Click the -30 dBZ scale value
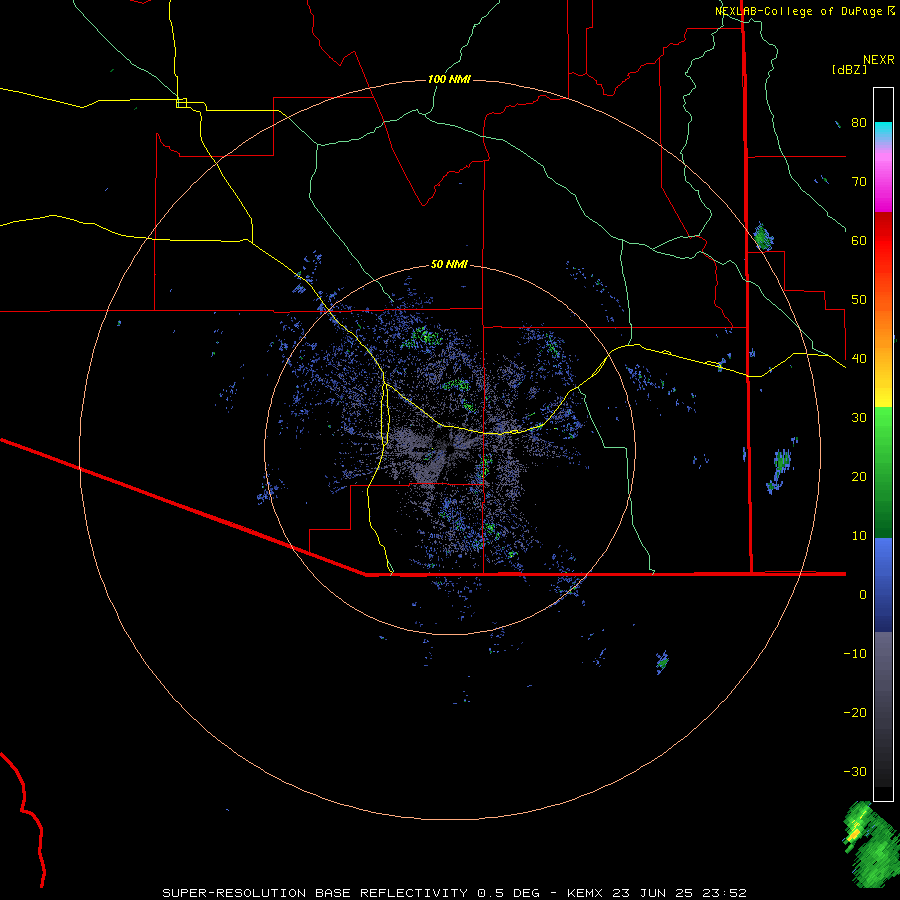Image resolution: width=900 pixels, height=900 pixels. (855, 772)
